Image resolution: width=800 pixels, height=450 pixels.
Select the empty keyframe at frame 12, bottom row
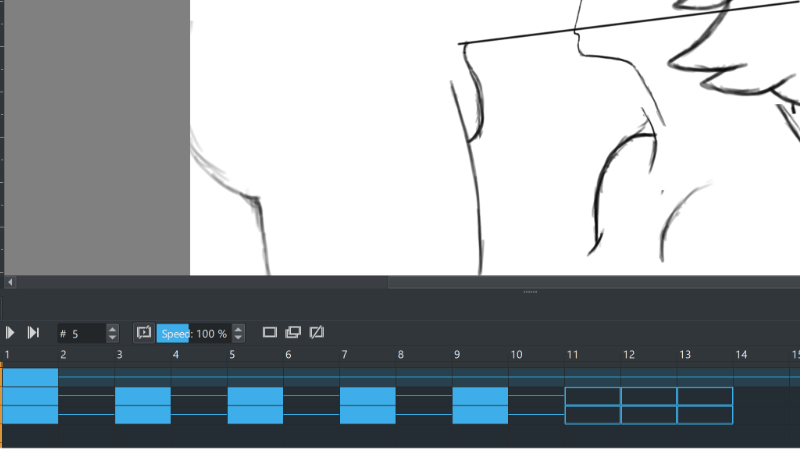649,414
